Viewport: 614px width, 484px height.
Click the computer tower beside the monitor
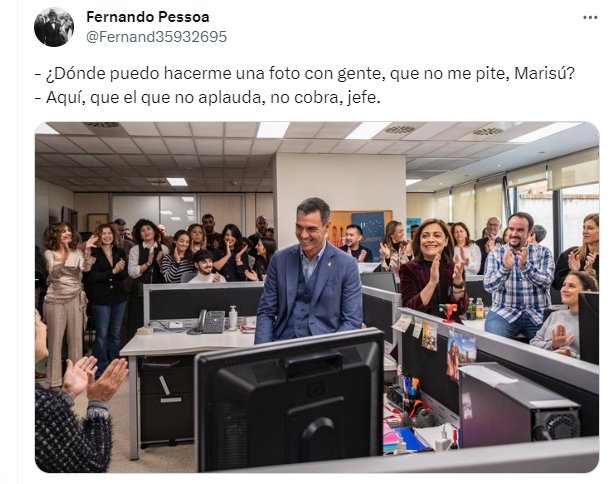518,405
